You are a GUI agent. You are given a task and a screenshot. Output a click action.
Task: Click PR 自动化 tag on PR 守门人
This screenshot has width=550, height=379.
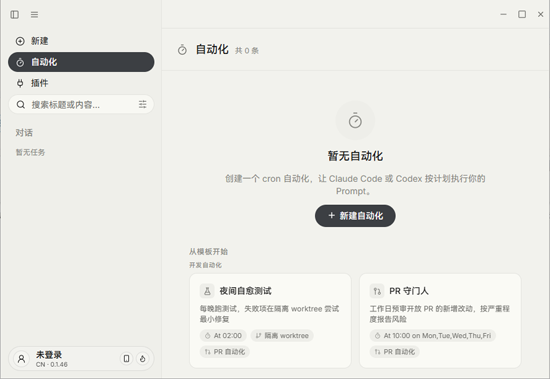[394, 352]
